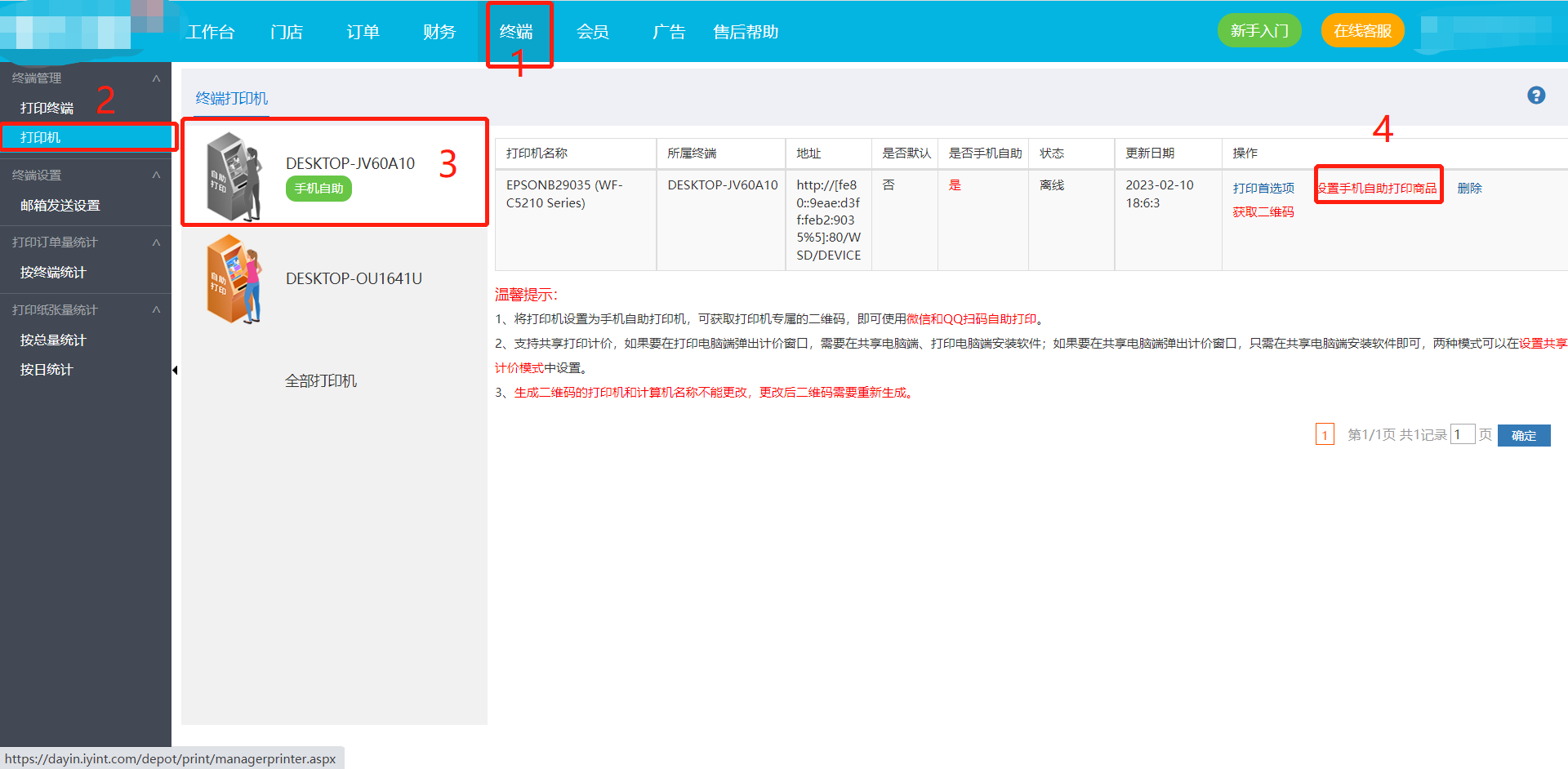Open the 广告 menu
The height and width of the screenshot is (769, 1568).
[669, 32]
